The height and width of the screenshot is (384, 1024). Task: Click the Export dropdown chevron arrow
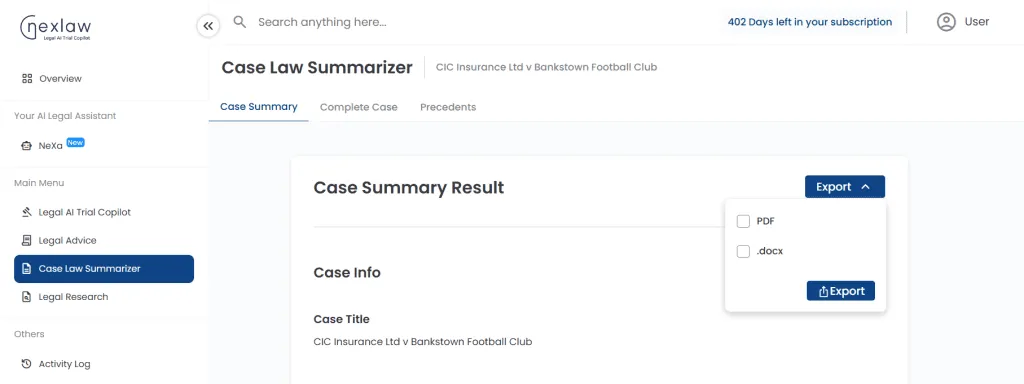pos(866,187)
